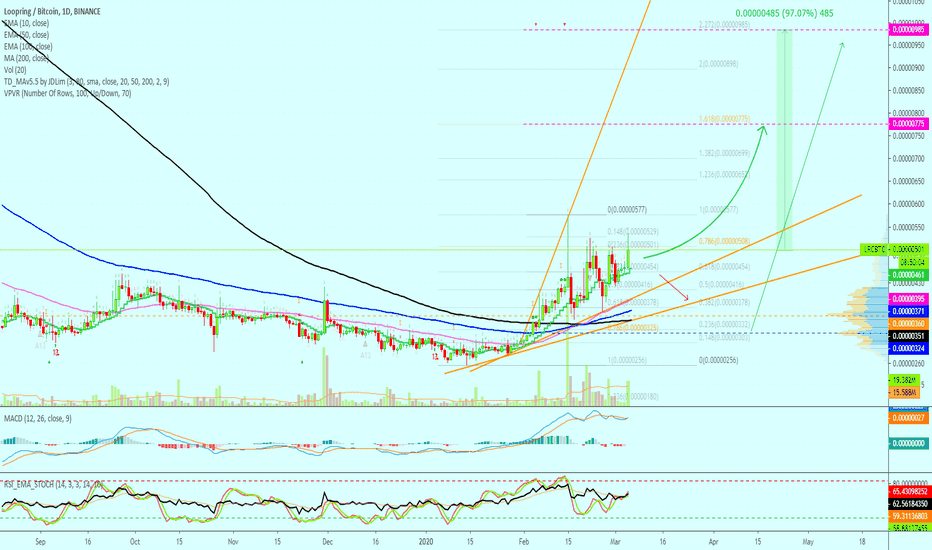Click the black 0.00000351 price label
This screenshot has width=932, height=550.
pyautogui.click(x=908, y=336)
